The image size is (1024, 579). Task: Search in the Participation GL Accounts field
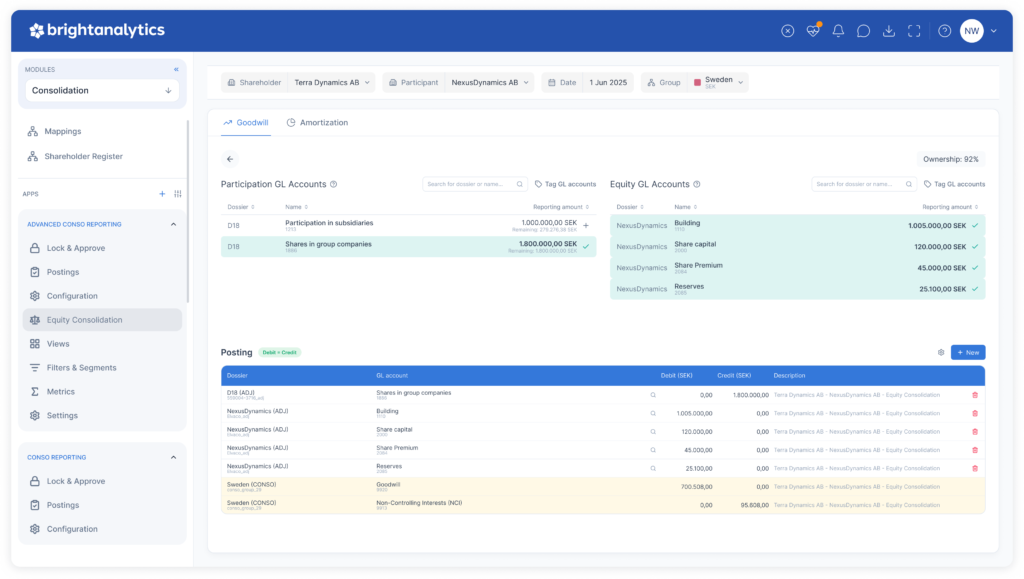[475, 184]
